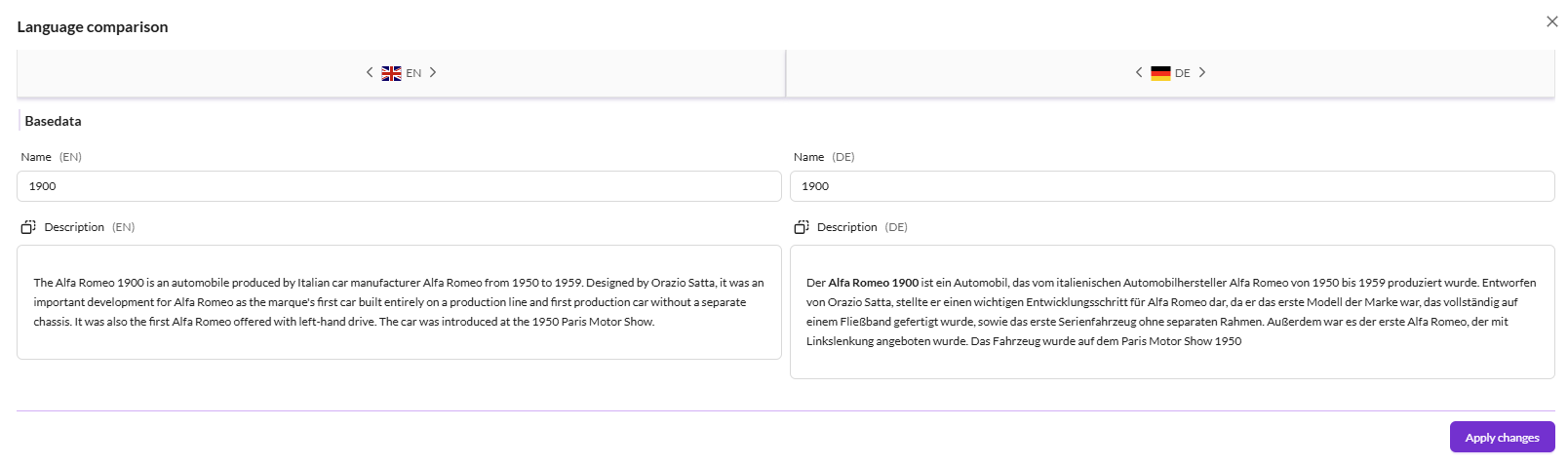Close the Language comparison dialog
The image size is (1568, 466).
(x=1551, y=21)
